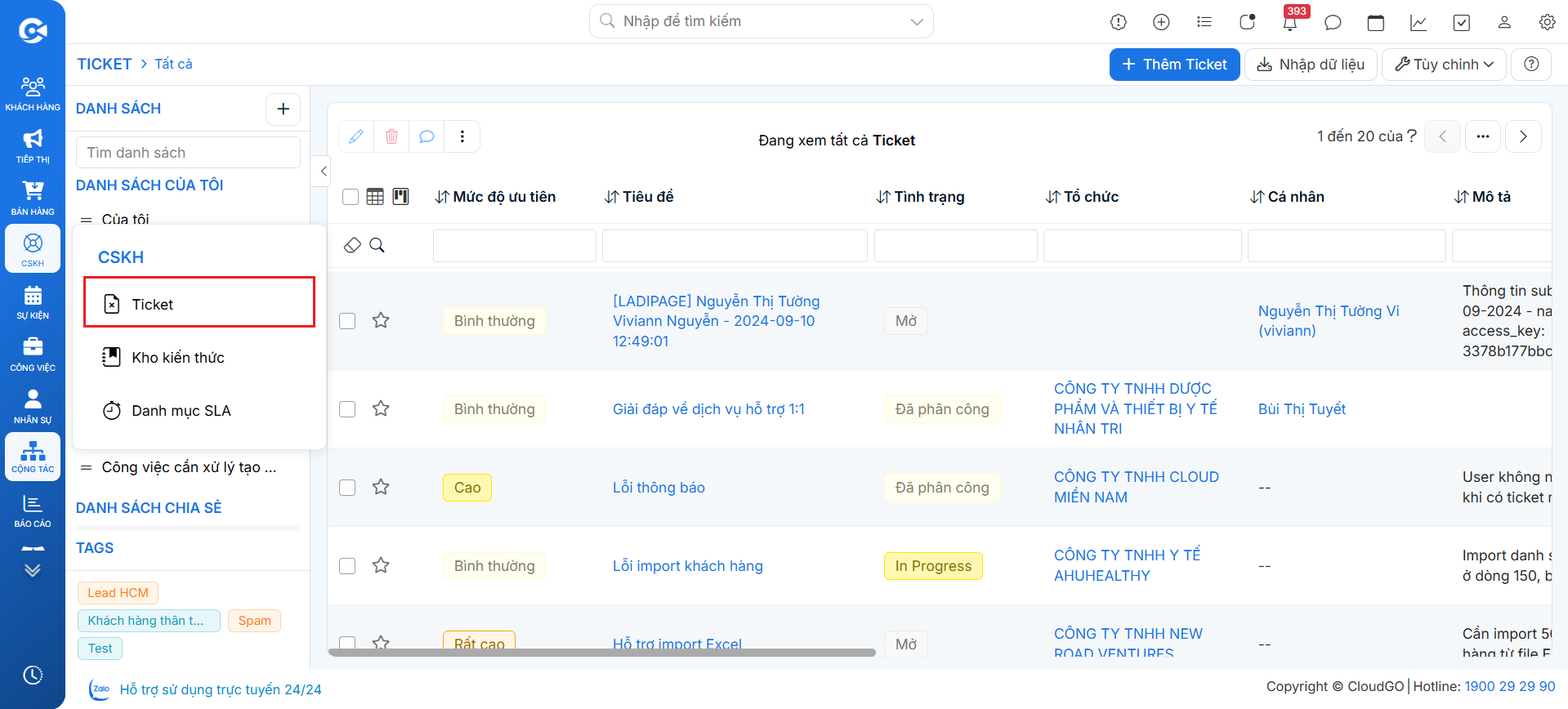Open the Bán Hàng sidebar module
Viewport: 1568px width, 709px height.
tap(33, 198)
